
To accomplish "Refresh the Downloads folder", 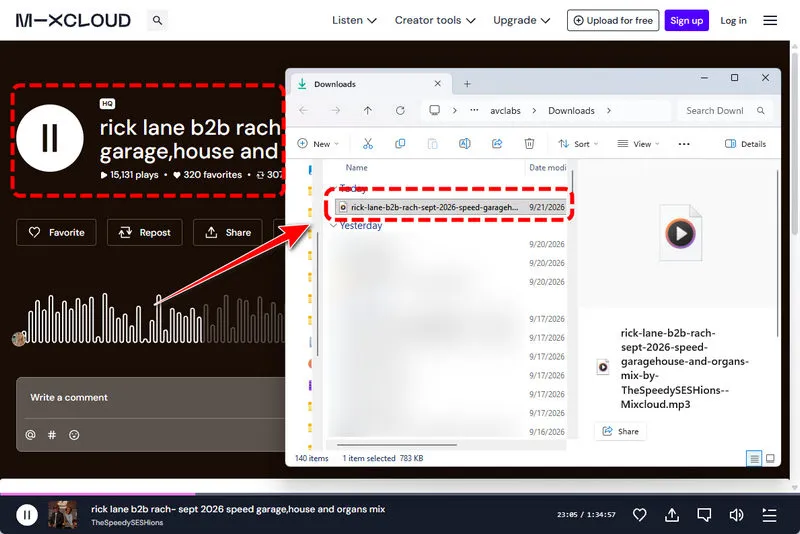I will 400,110.
